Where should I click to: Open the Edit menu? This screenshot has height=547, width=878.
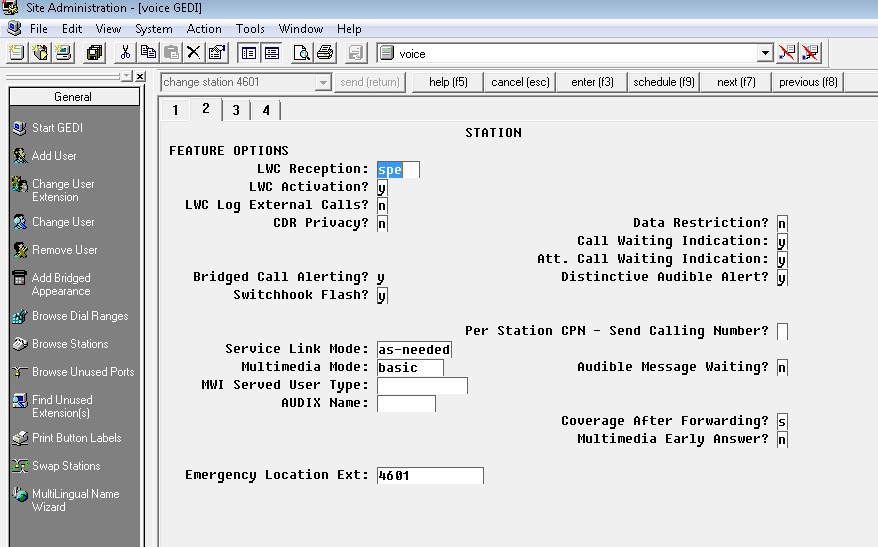click(x=72, y=29)
